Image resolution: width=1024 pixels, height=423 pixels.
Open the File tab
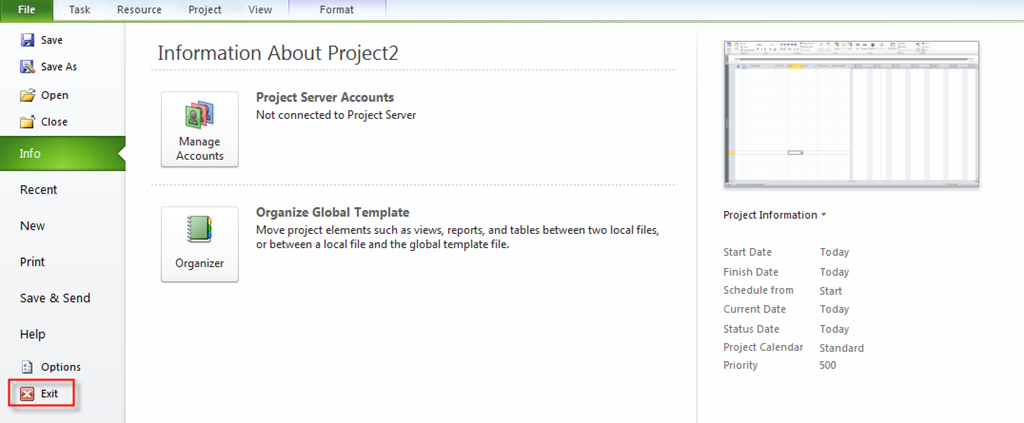27,9
